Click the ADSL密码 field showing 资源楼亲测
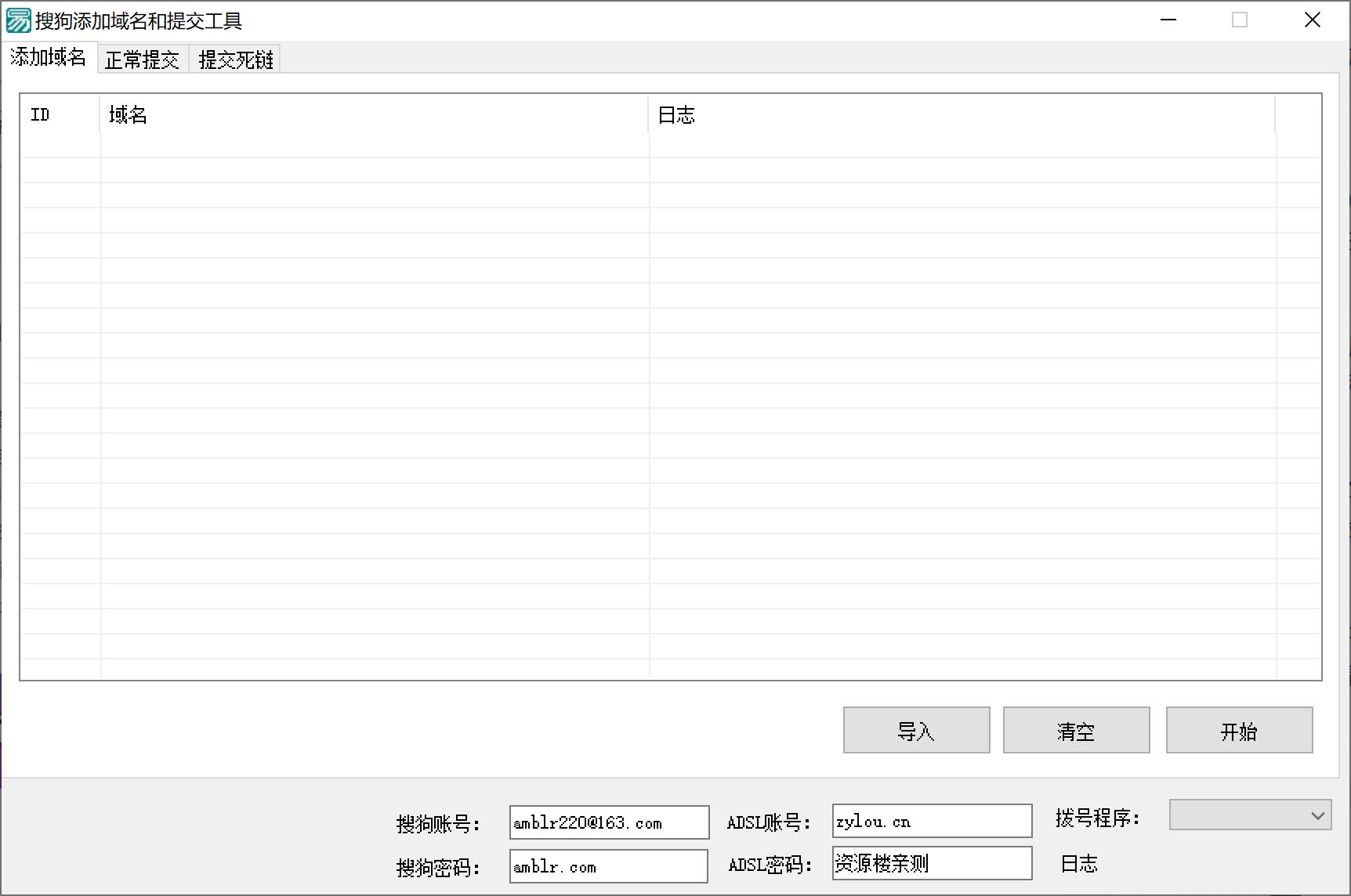1351x896 pixels. pyautogui.click(x=931, y=863)
